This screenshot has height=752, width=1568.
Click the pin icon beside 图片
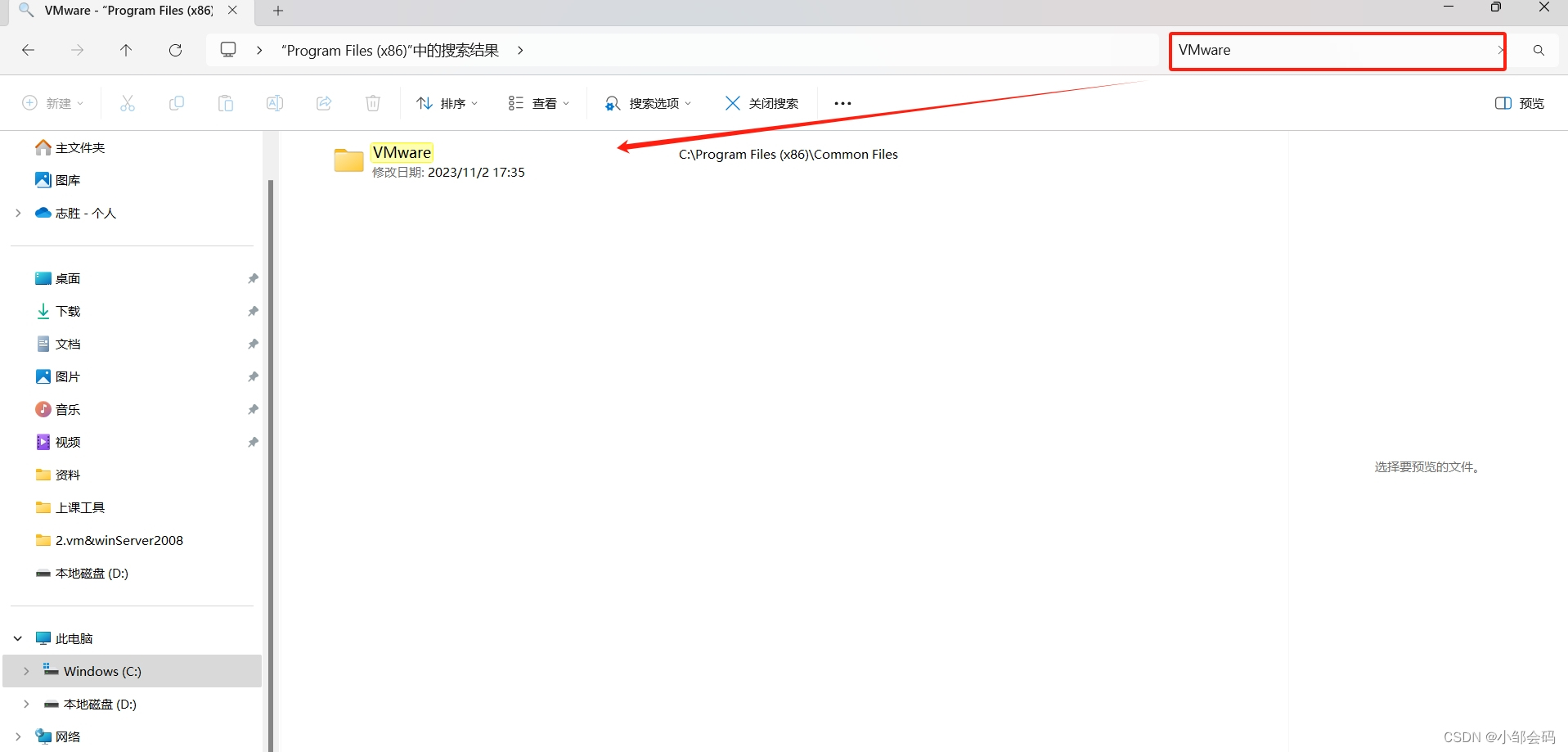coord(253,376)
